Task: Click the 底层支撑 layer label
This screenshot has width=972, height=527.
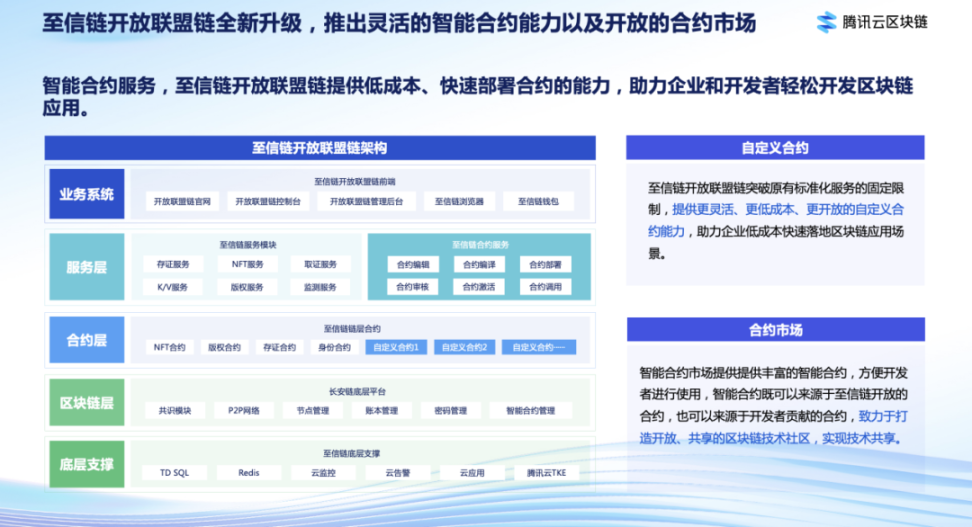Action: [86, 465]
